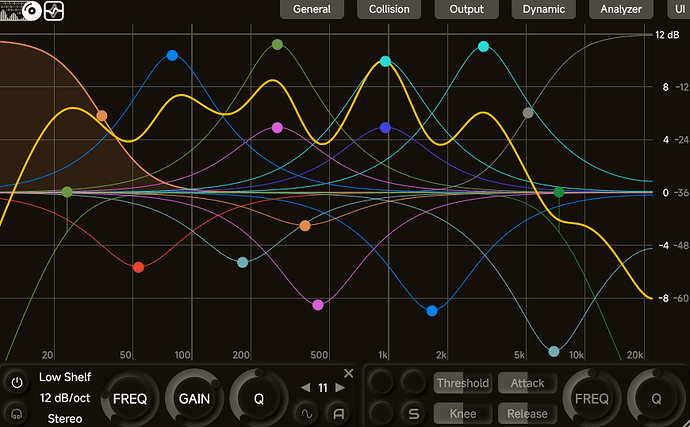Select the cyan node on the yellow curve at 1k

385,61
